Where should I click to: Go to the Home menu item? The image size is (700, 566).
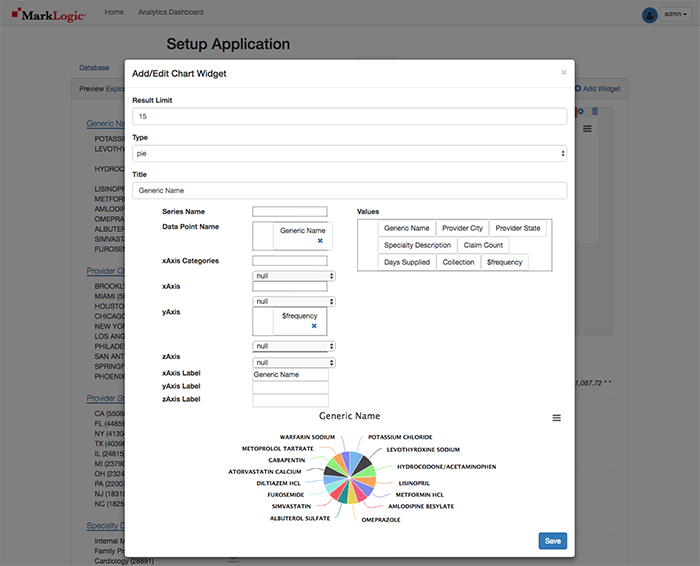coord(115,12)
